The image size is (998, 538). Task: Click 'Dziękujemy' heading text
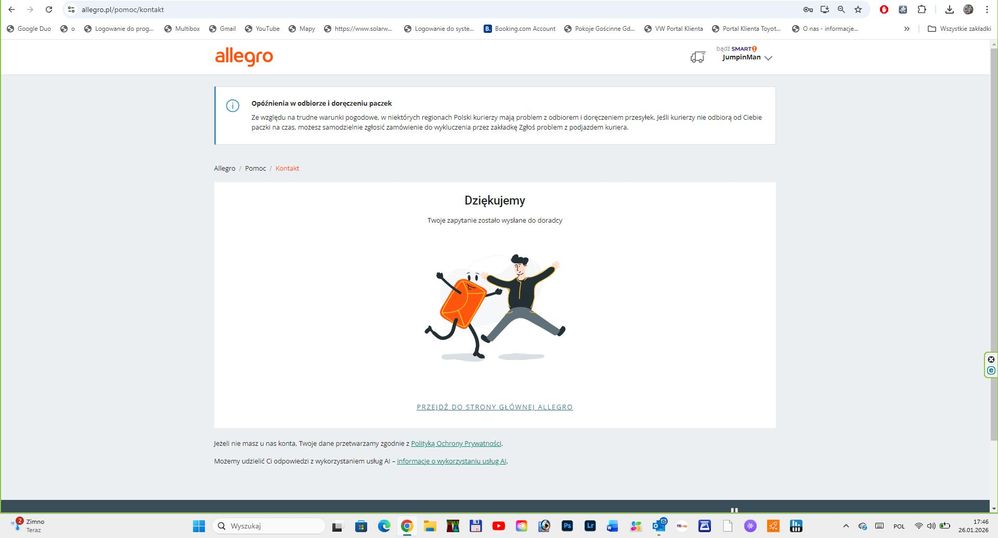tap(495, 201)
